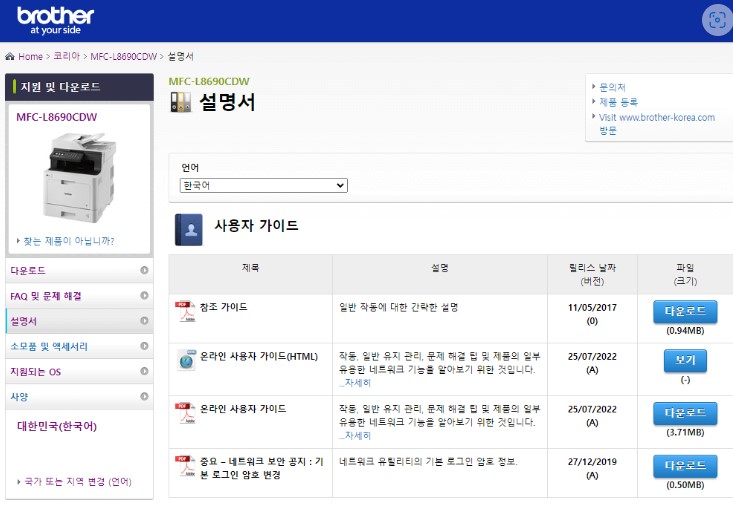The height and width of the screenshot is (509, 733).
Task: Open 제품 등록 link
Action: pos(618,102)
